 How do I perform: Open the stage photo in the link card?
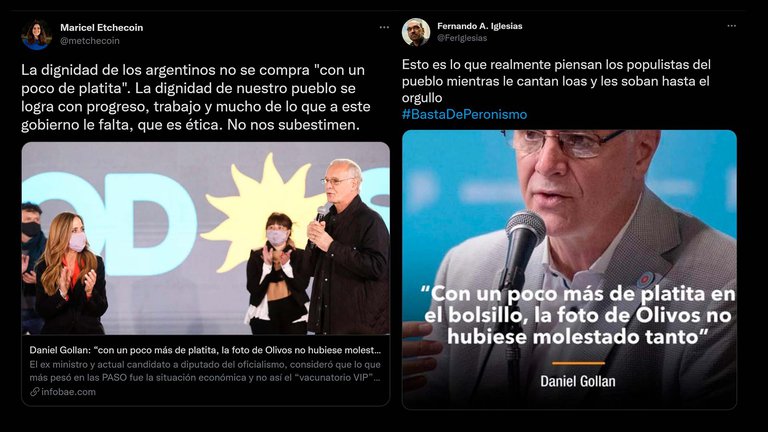click(206, 239)
